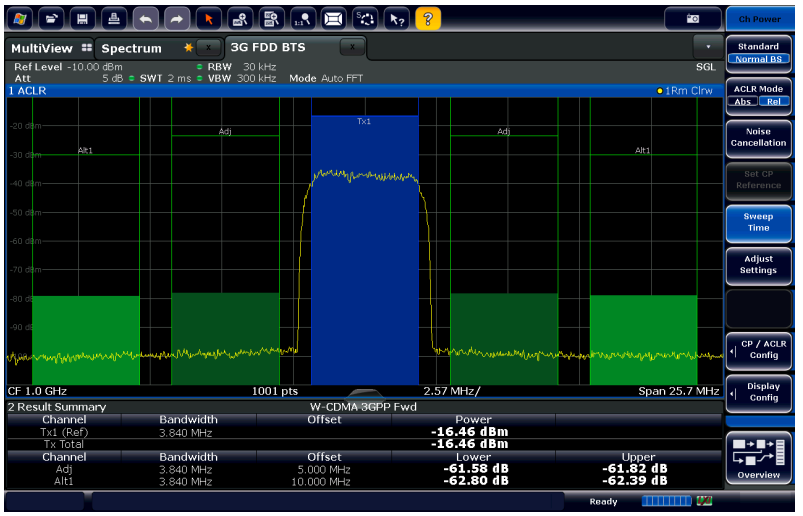Click the Adjust Settings softkey
Viewport: 803px width, 516px height.
point(758,265)
